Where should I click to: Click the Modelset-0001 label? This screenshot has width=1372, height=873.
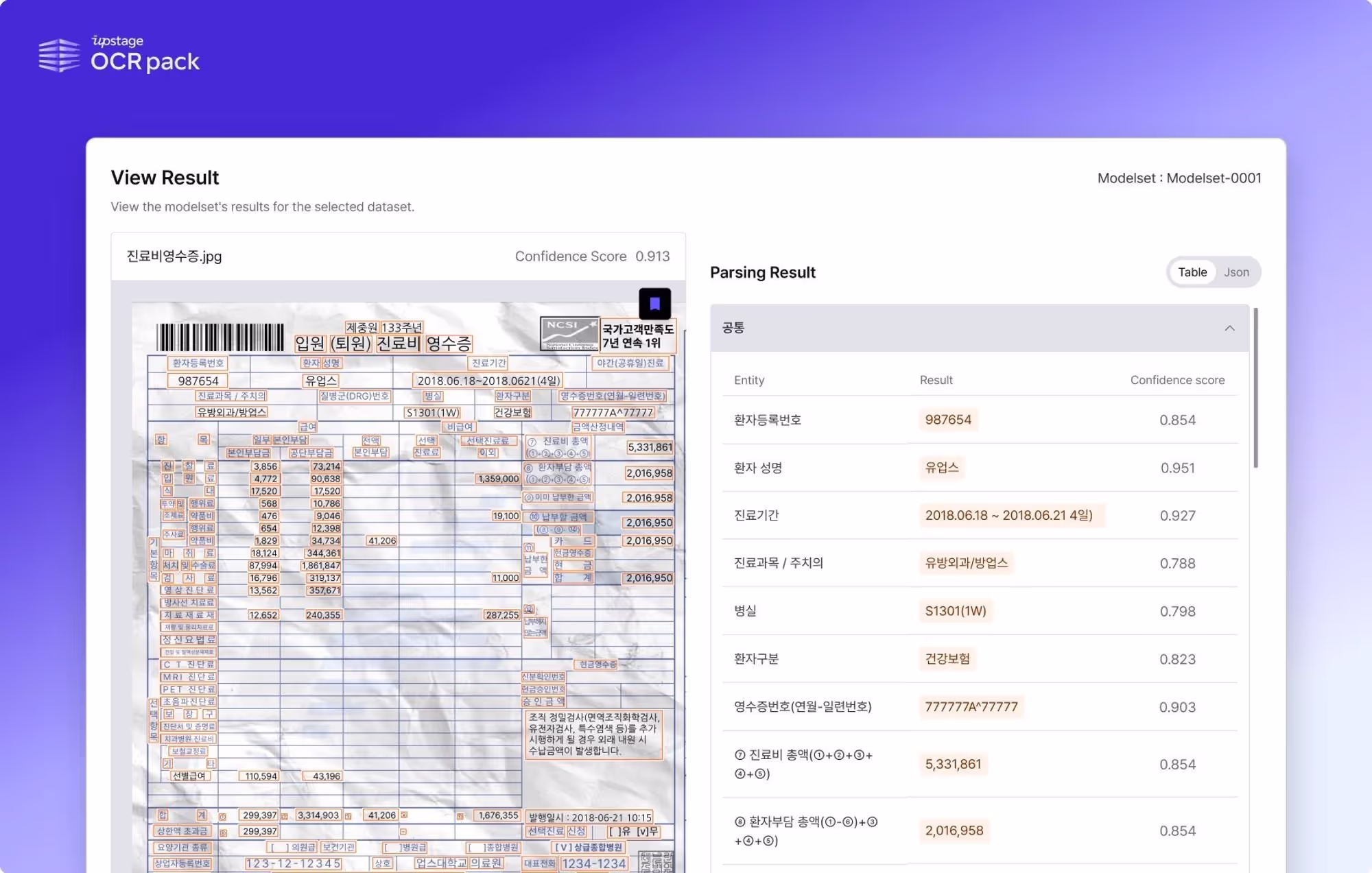pos(1213,178)
